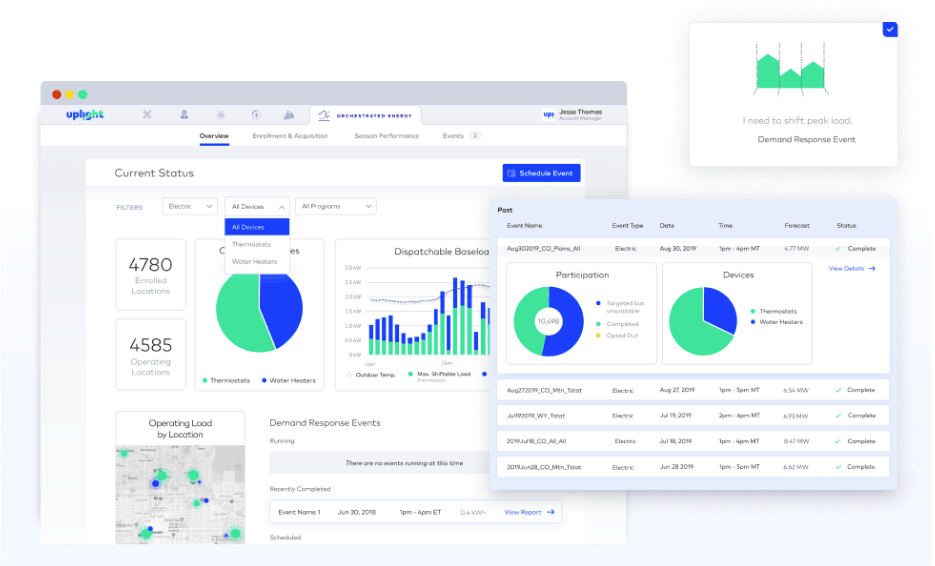Image resolution: width=935 pixels, height=566 pixels.
Task: Click the uplight logo
Action: click(85, 115)
